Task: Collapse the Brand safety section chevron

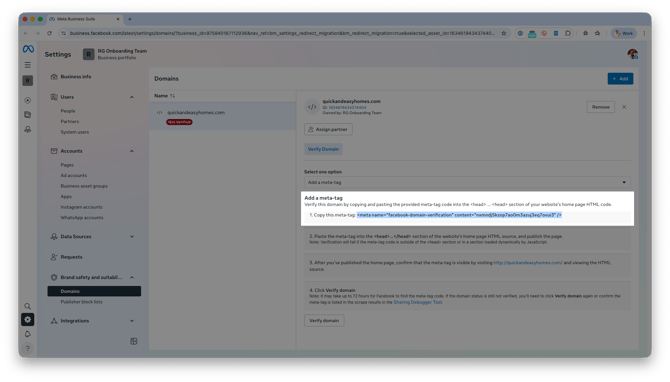Action: click(132, 277)
